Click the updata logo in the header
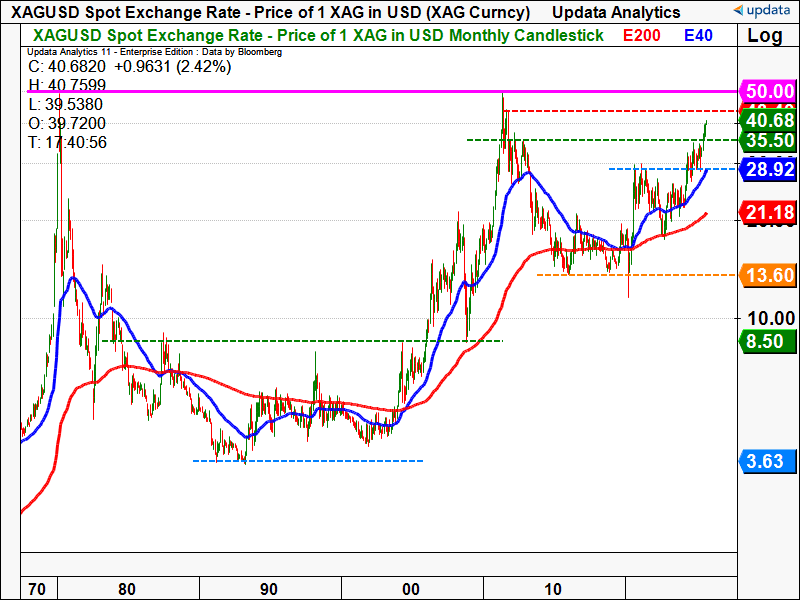 764,10
